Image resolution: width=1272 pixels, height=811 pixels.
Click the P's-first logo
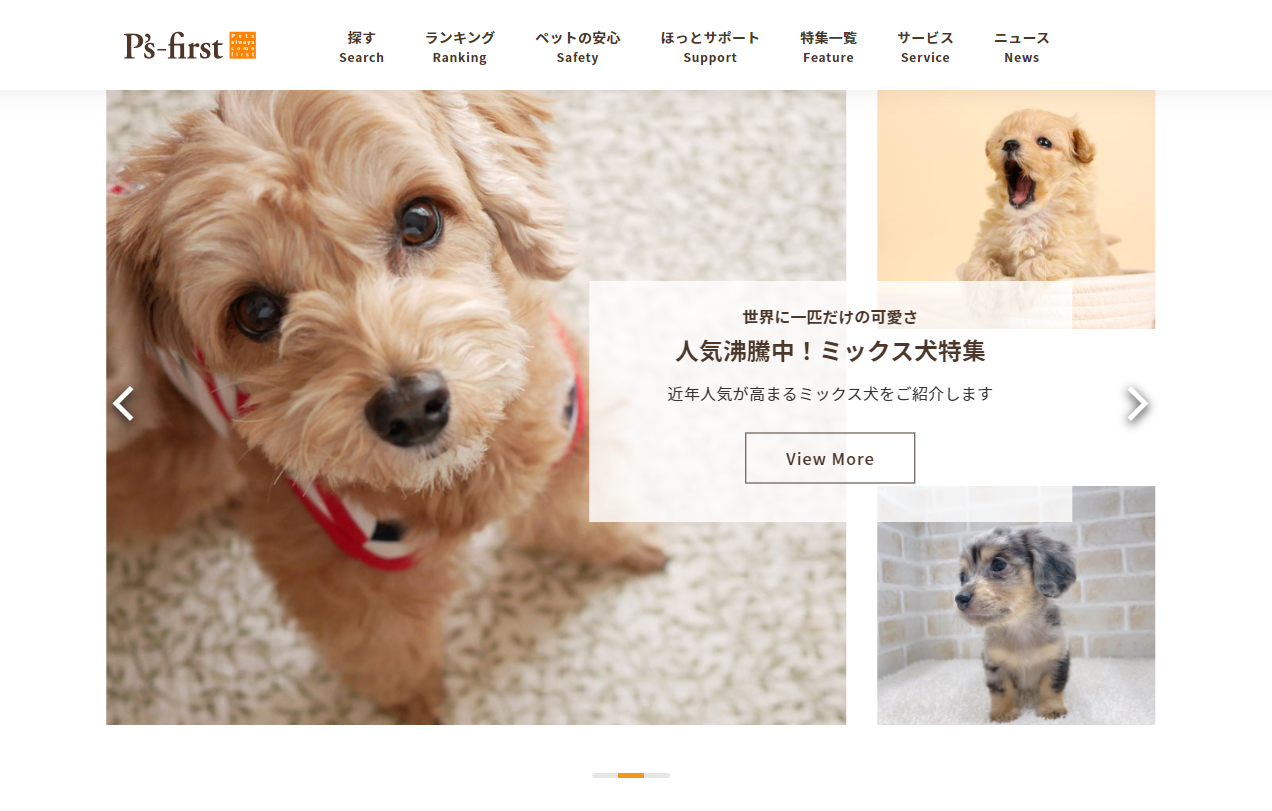click(x=189, y=46)
